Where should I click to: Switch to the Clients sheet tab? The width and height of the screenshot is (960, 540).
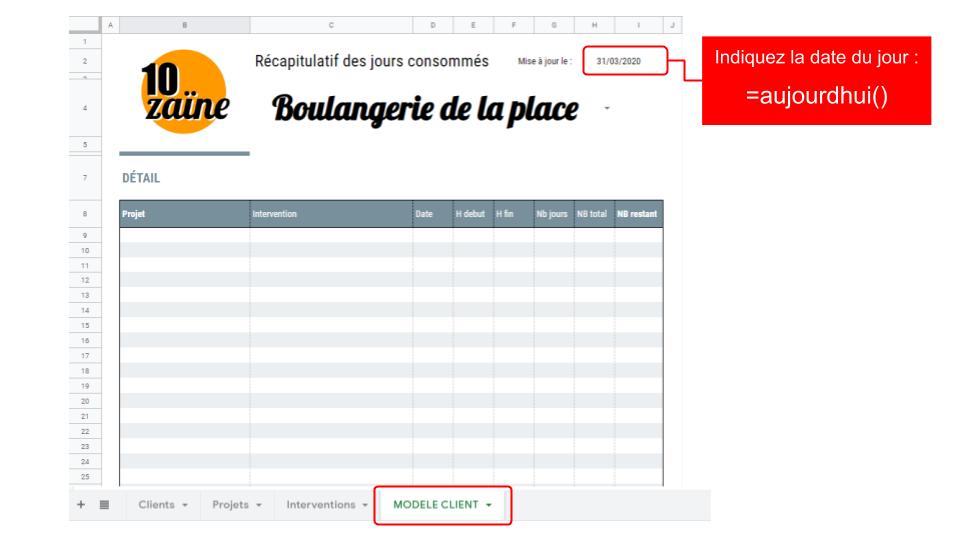tap(156, 504)
